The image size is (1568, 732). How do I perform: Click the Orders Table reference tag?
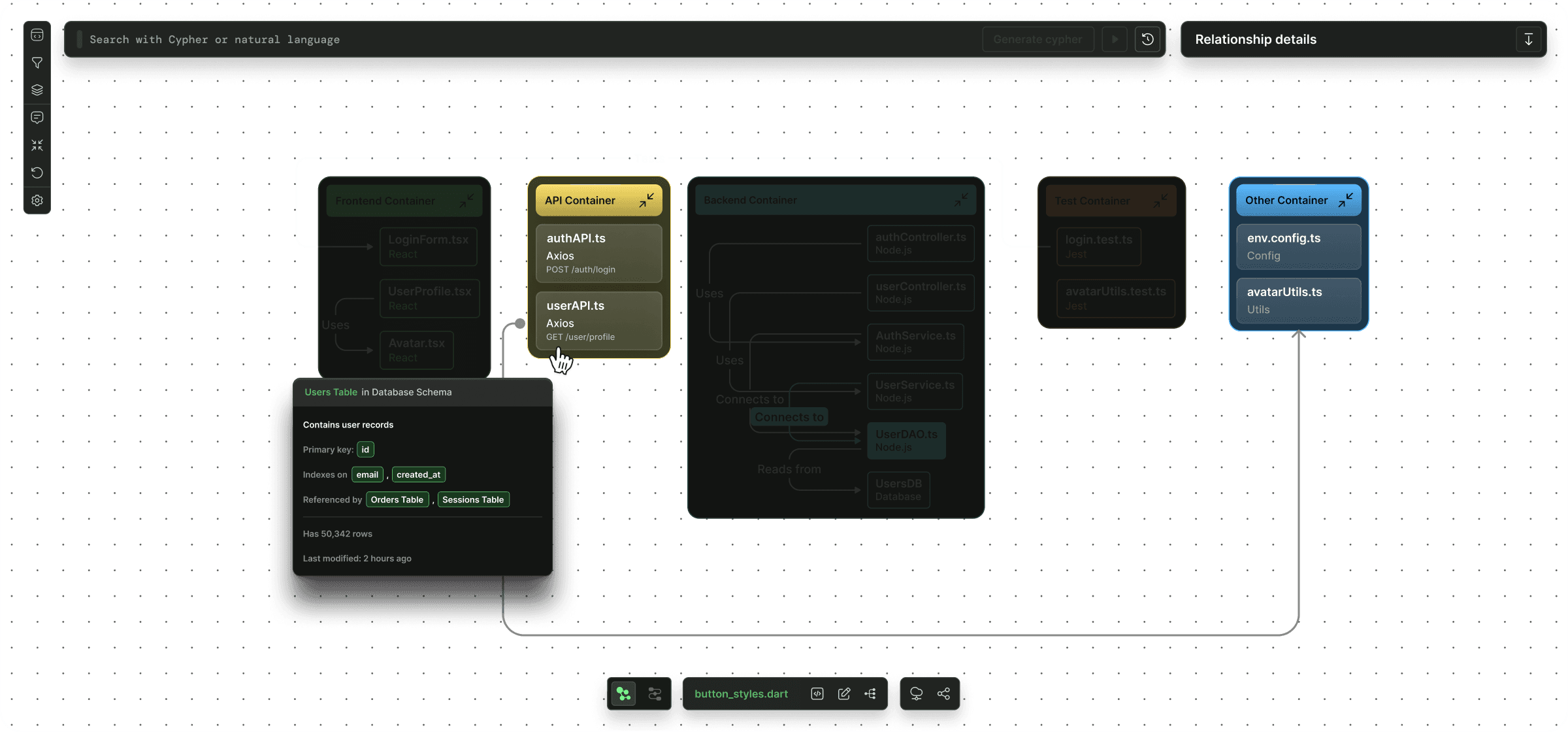click(x=397, y=500)
